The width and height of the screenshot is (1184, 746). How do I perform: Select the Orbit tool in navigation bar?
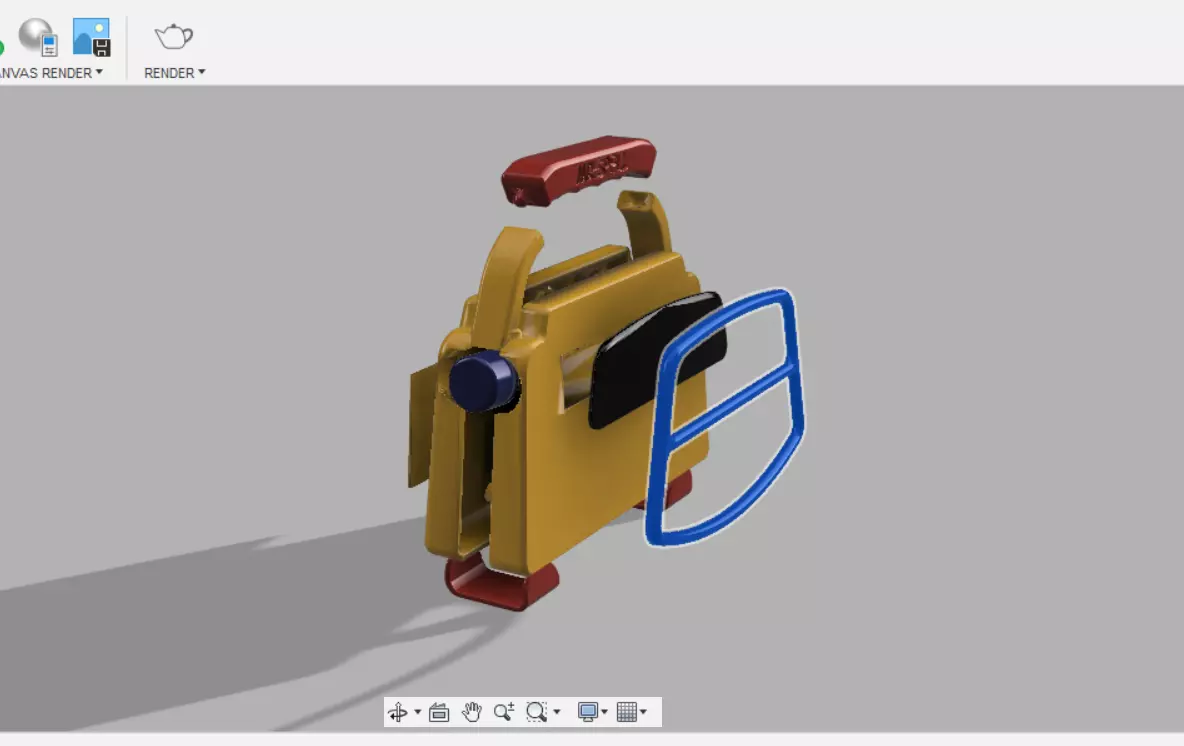(x=397, y=712)
